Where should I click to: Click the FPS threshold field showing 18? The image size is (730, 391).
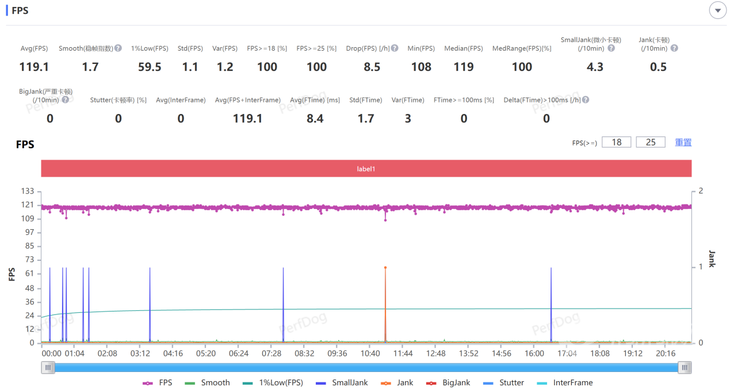pyautogui.click(x=616, y=142)
